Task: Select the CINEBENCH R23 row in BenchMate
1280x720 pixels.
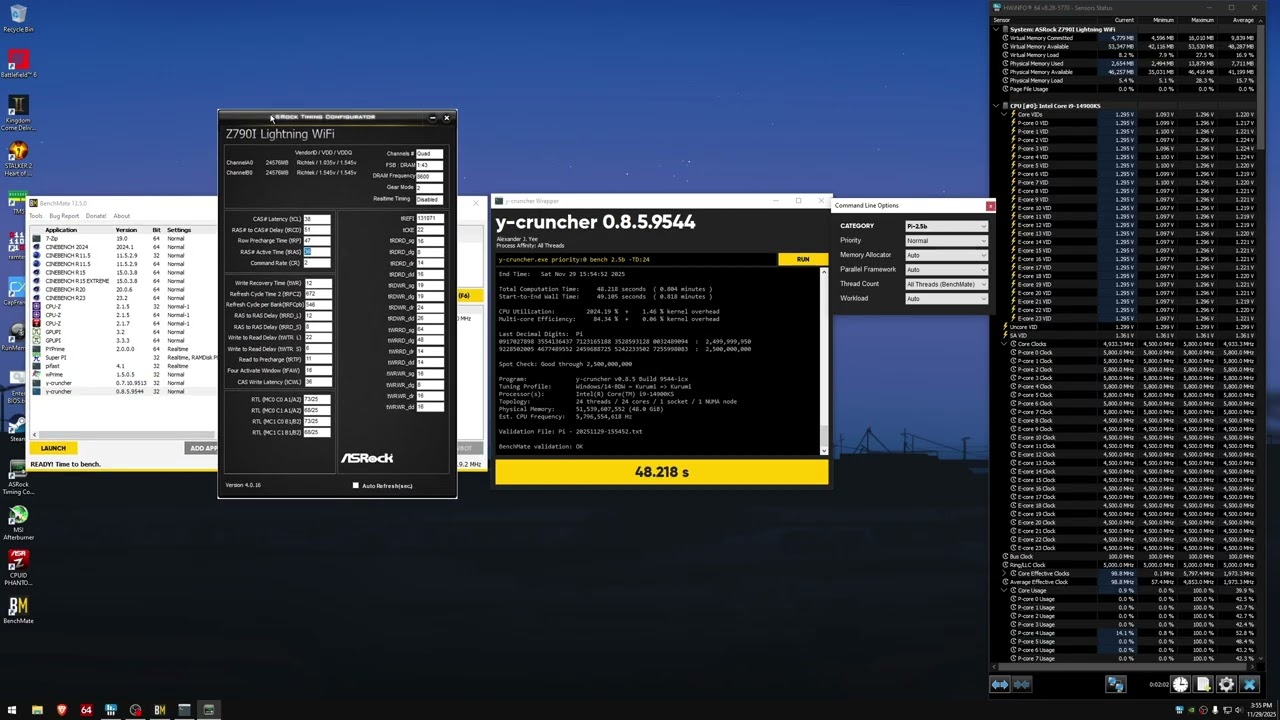Action: (x=124, y=298)
